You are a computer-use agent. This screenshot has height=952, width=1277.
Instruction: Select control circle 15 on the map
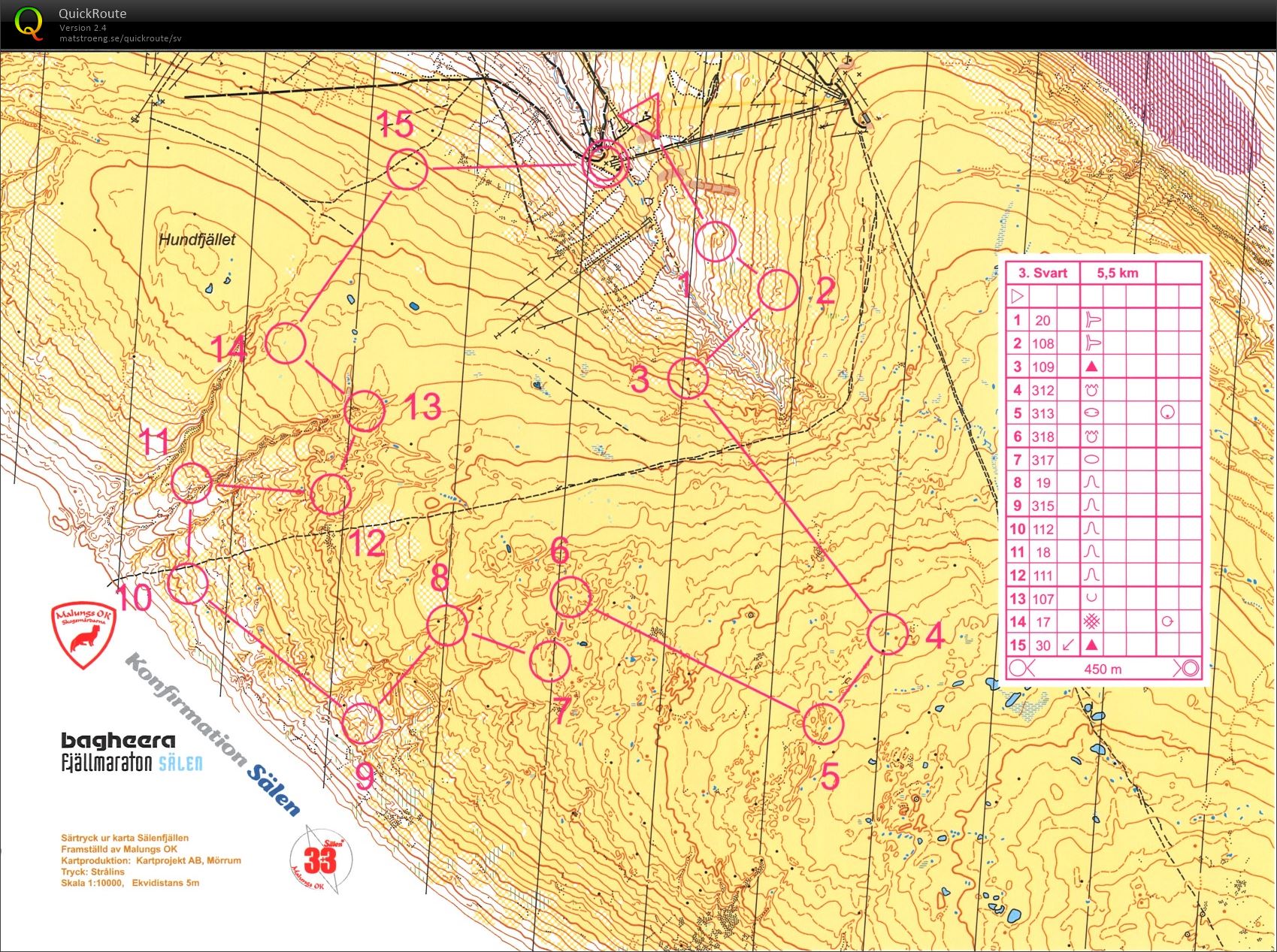[407, 168]
